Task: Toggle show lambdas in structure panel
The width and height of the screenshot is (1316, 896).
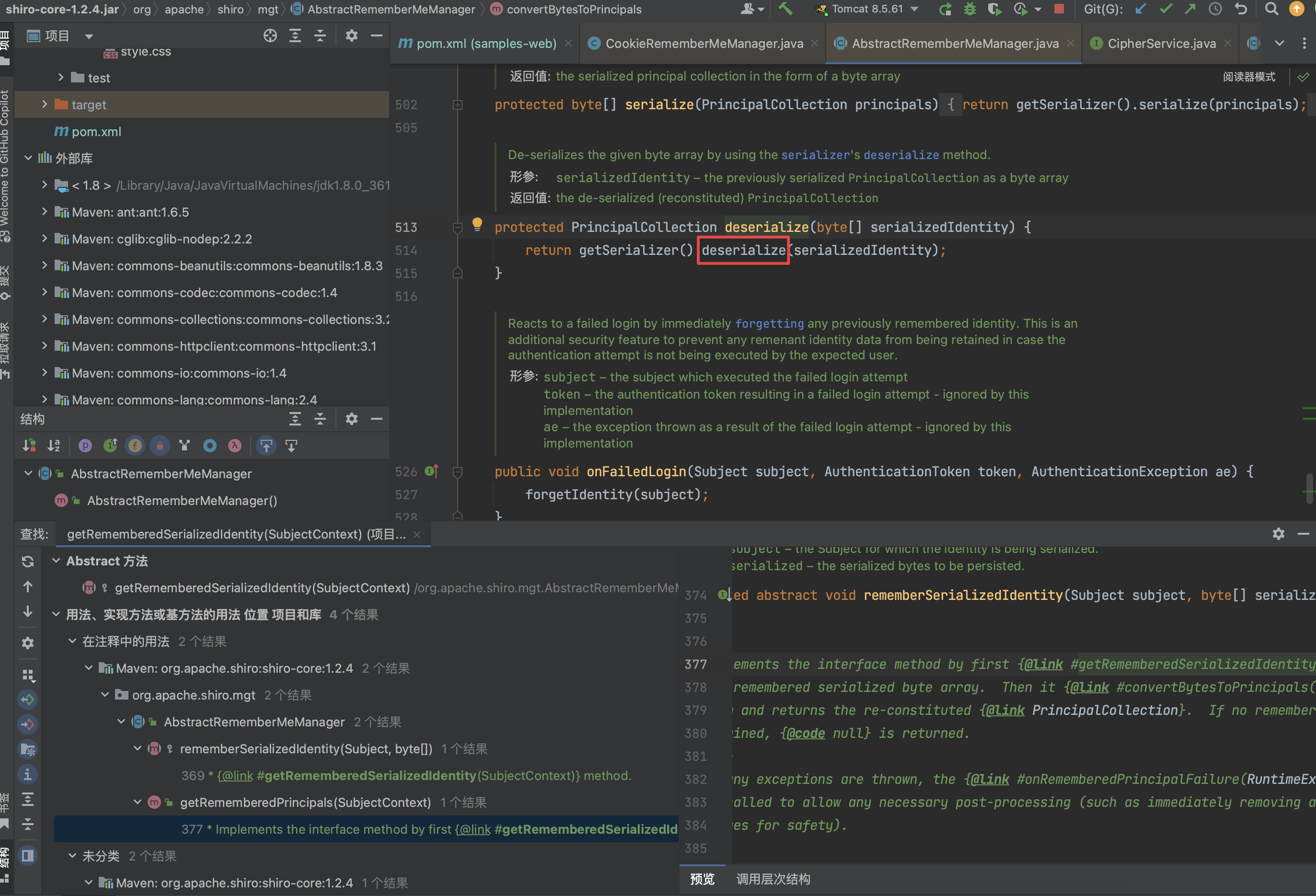Action: pos(234,446)
